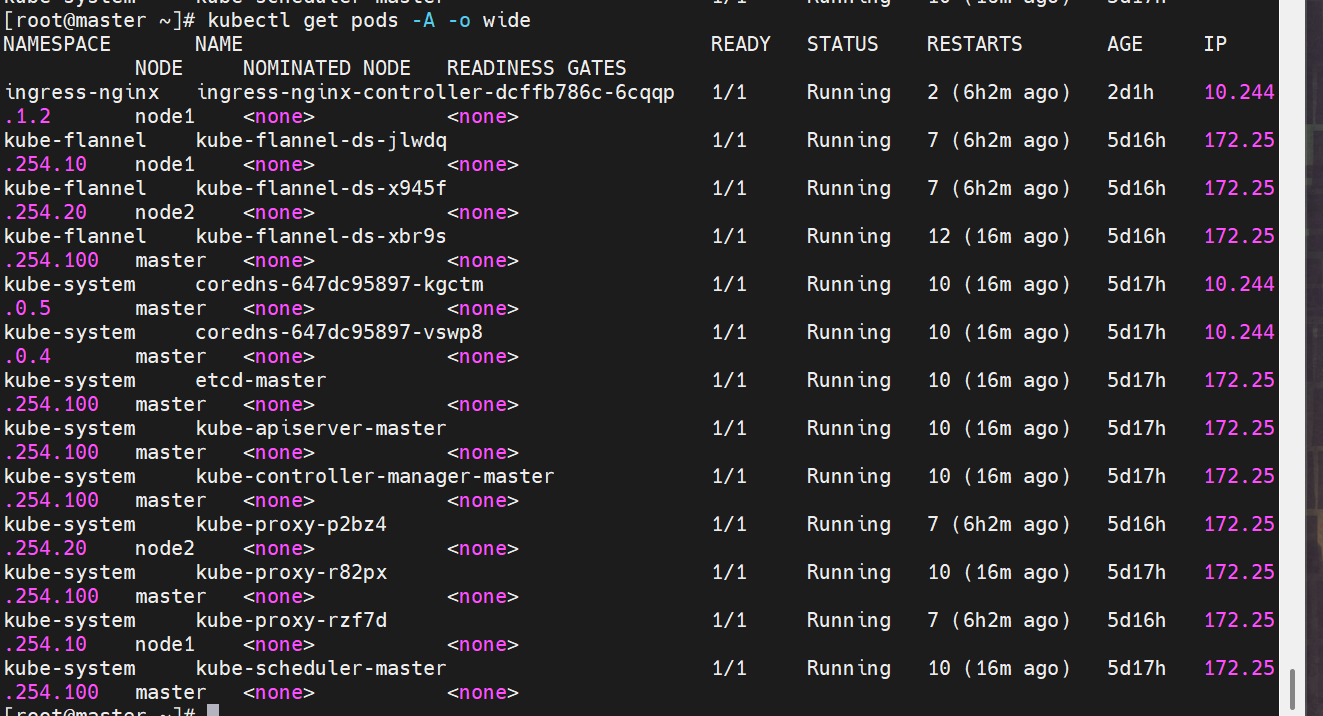Select the STATUS column header
This screenshot has height=716, width=1323.
[x=843, y=44]
